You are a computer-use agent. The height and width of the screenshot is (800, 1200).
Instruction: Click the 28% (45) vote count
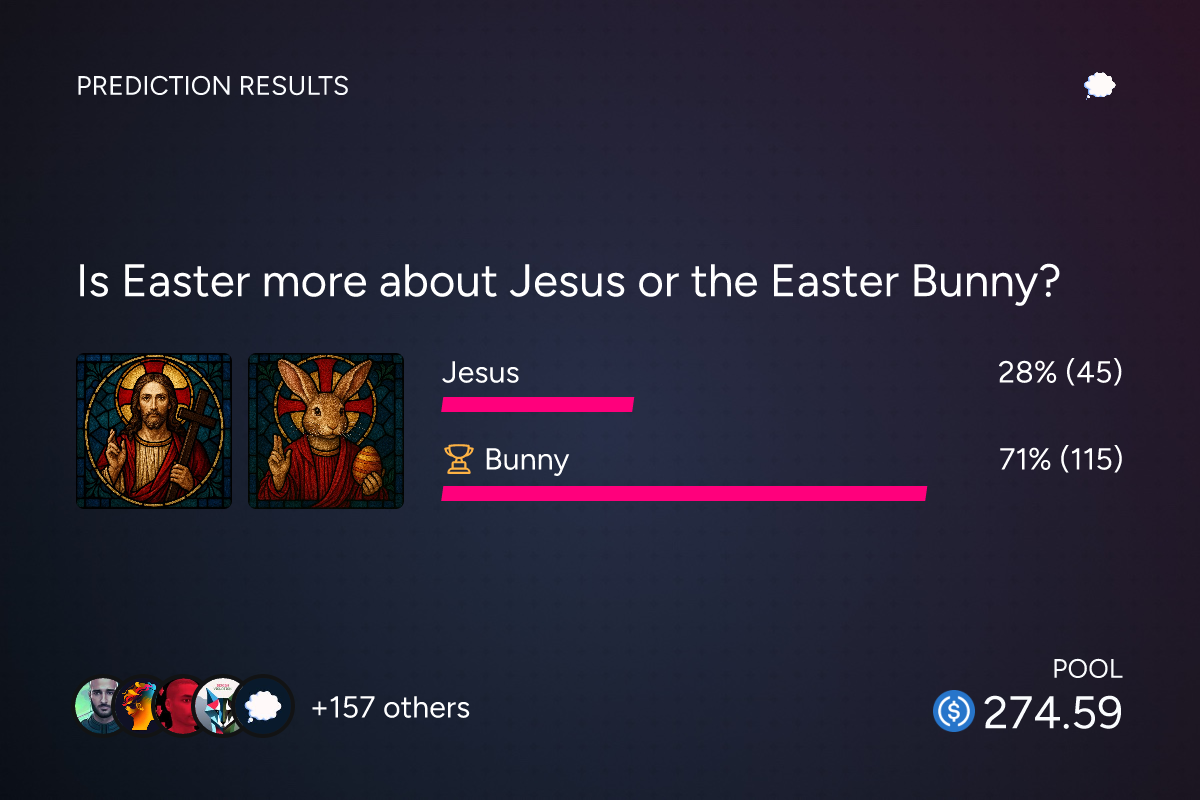coord(1061,373)
